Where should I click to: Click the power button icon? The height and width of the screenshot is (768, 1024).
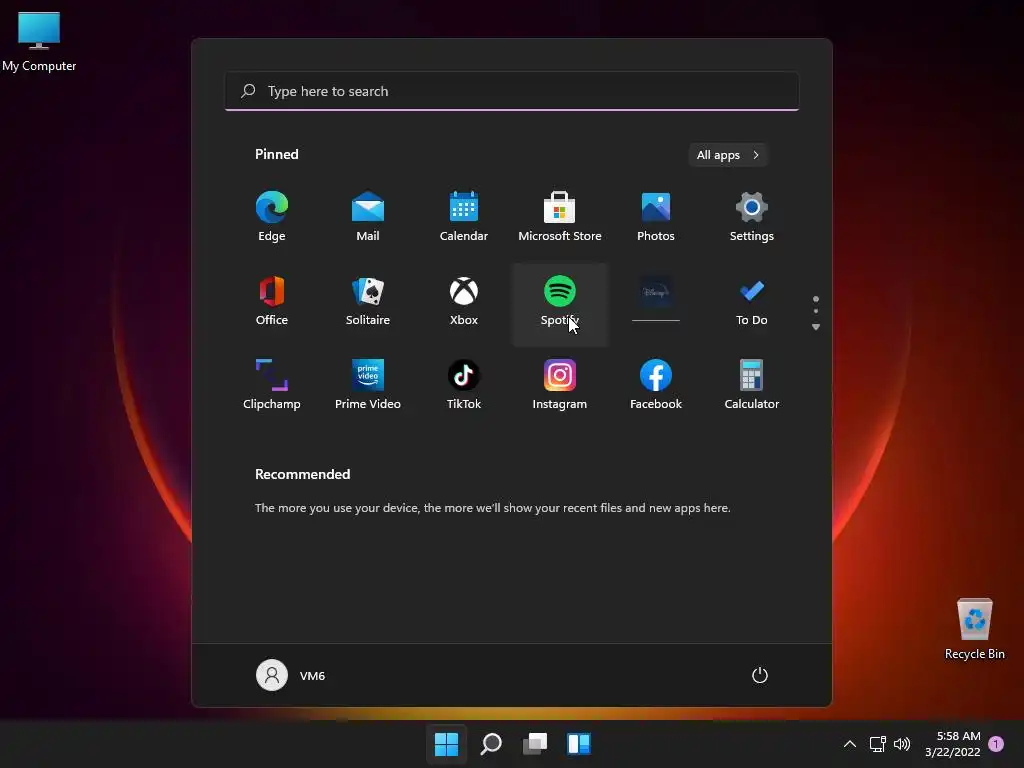[x=760, y=675]
